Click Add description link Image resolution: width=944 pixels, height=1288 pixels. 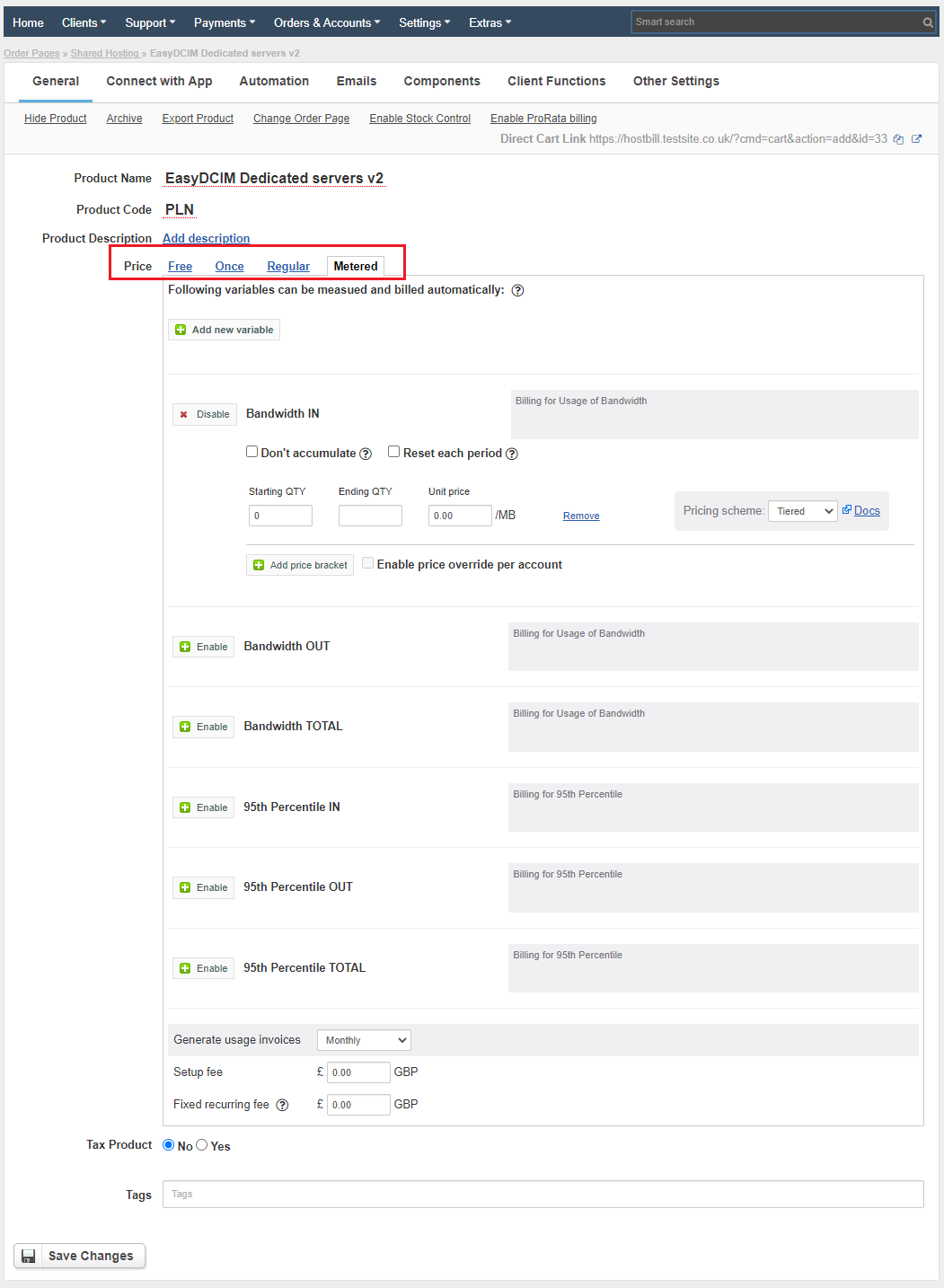click(x=206, y=238)
